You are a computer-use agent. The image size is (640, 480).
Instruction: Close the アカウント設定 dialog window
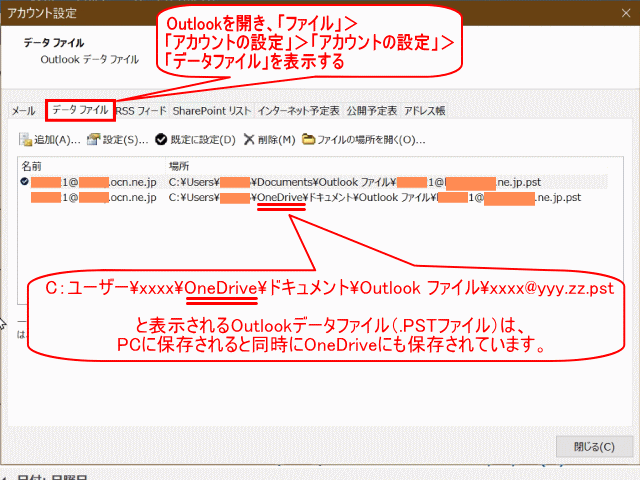(626, 13)
